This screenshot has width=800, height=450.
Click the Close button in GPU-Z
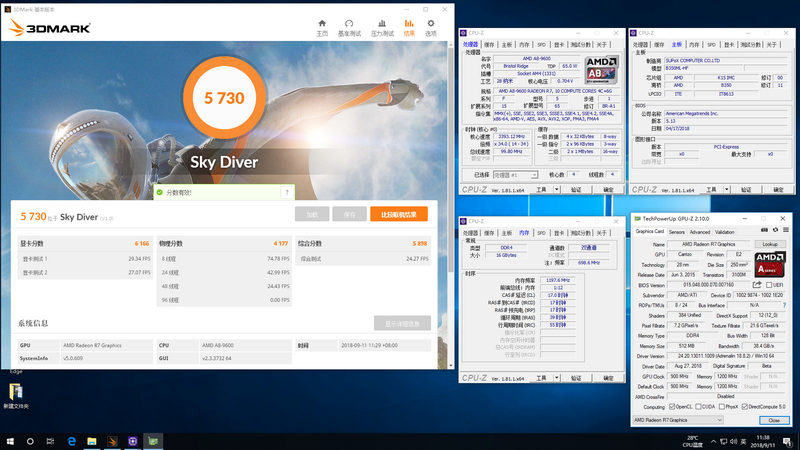pyautogui.click(x=774, y=420)
